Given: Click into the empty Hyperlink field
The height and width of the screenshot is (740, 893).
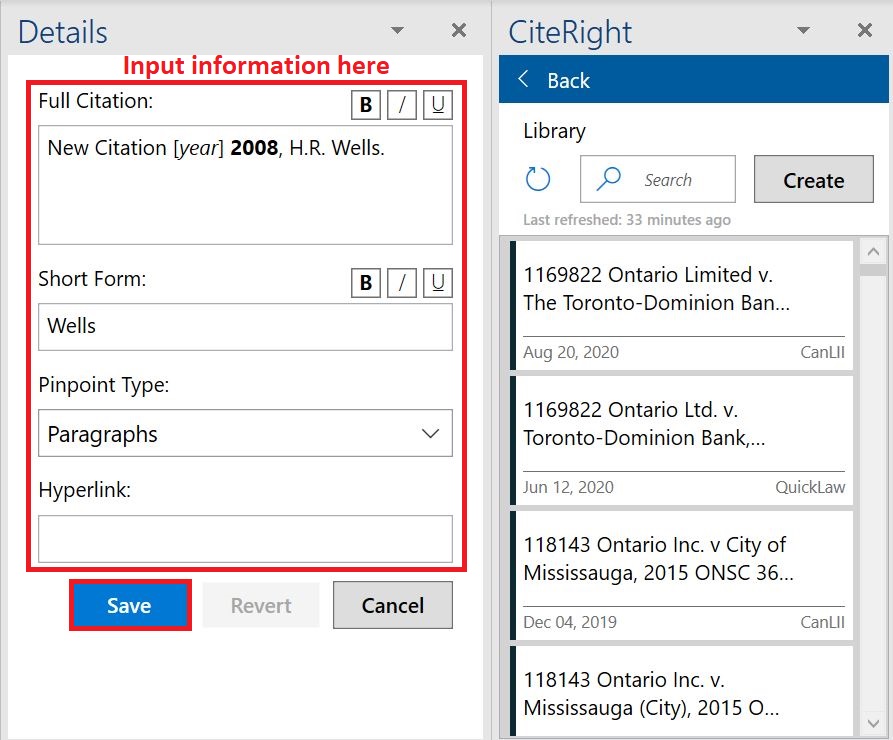Looking at the screenshot, I should click(x=245, y=539).
